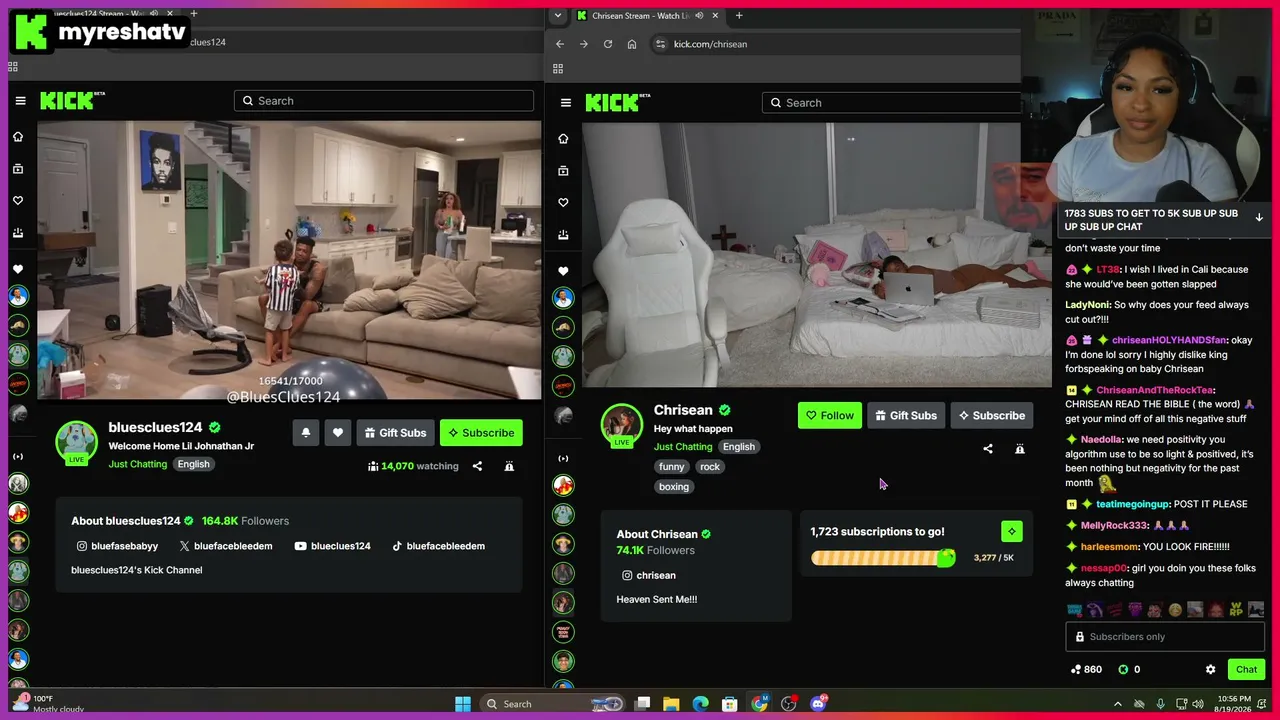This screenshot has width=1280, height=720.
Task: Open Following heart in the Chrisean window sidebar
Action: click(x=563, y=203)
